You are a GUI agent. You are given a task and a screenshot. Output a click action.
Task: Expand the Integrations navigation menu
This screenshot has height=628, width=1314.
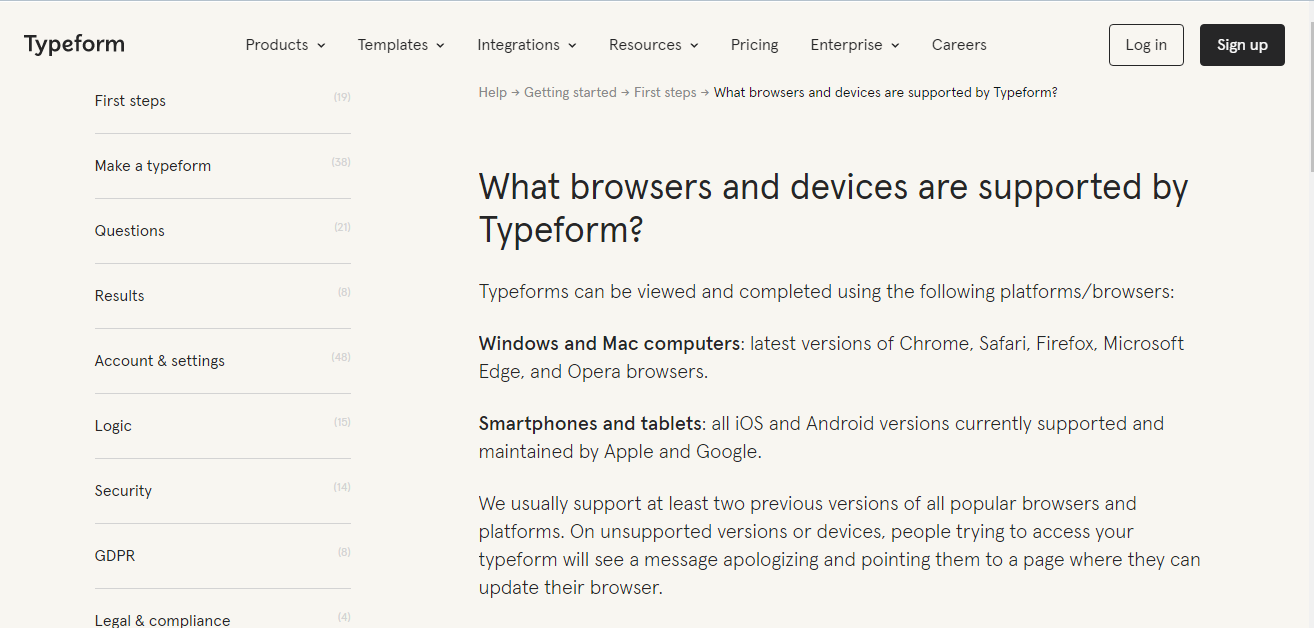click(526, 45)
